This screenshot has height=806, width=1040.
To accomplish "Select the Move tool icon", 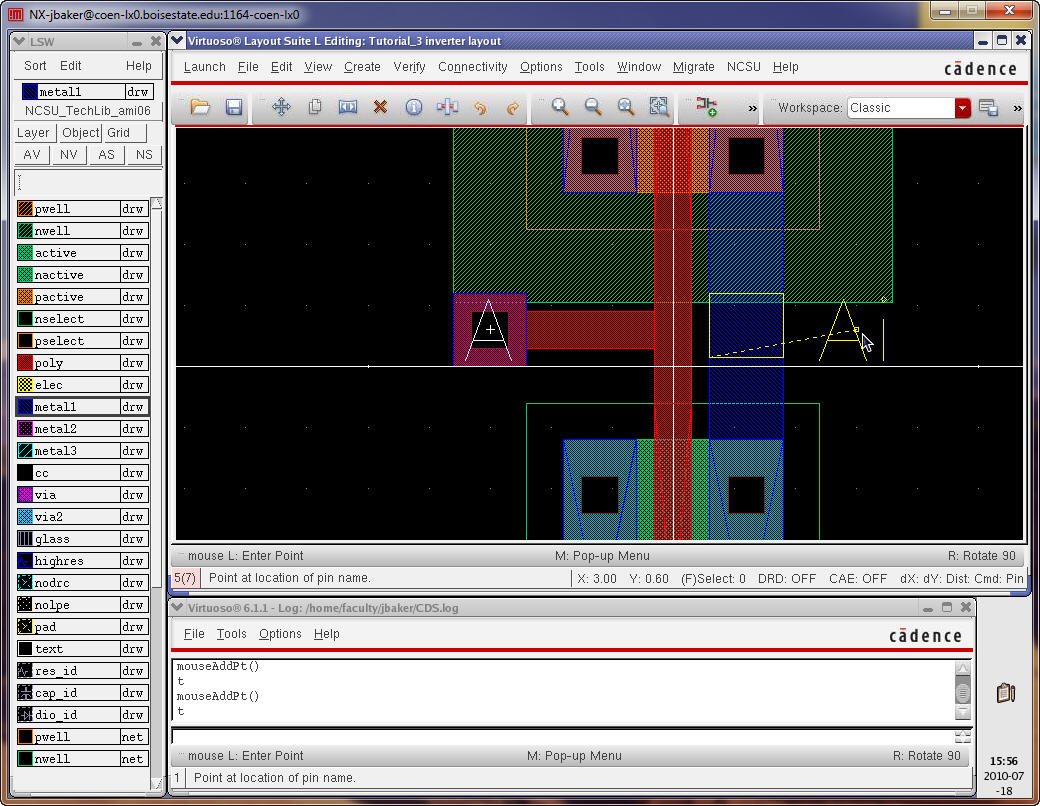I will [x=281, y=107].
